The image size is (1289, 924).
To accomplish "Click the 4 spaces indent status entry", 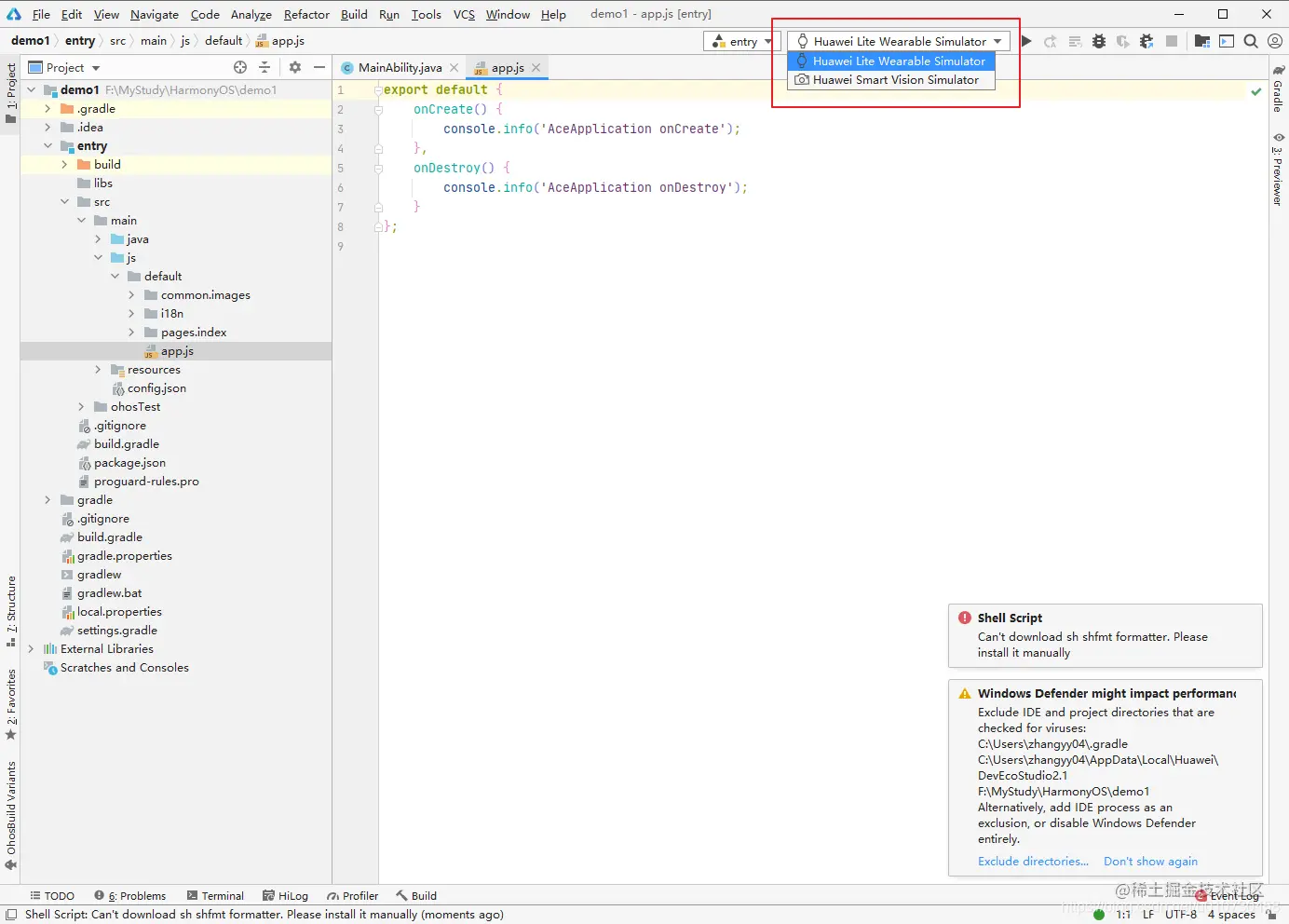I will 1231,915.
